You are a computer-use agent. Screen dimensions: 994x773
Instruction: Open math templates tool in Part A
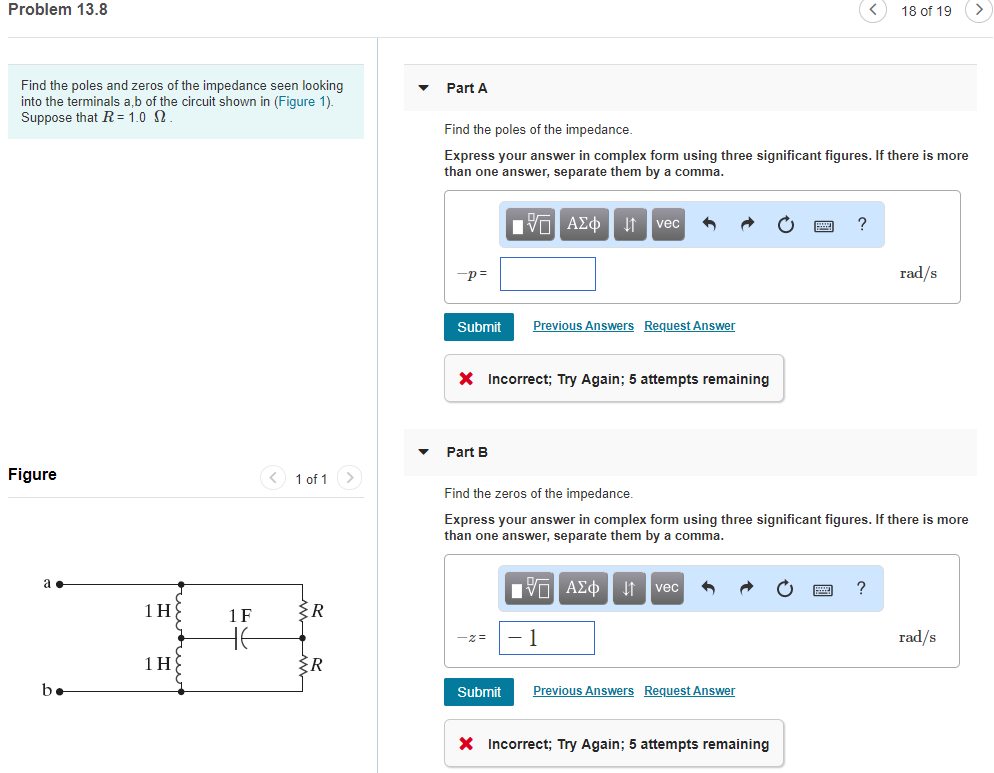(531, 224)
